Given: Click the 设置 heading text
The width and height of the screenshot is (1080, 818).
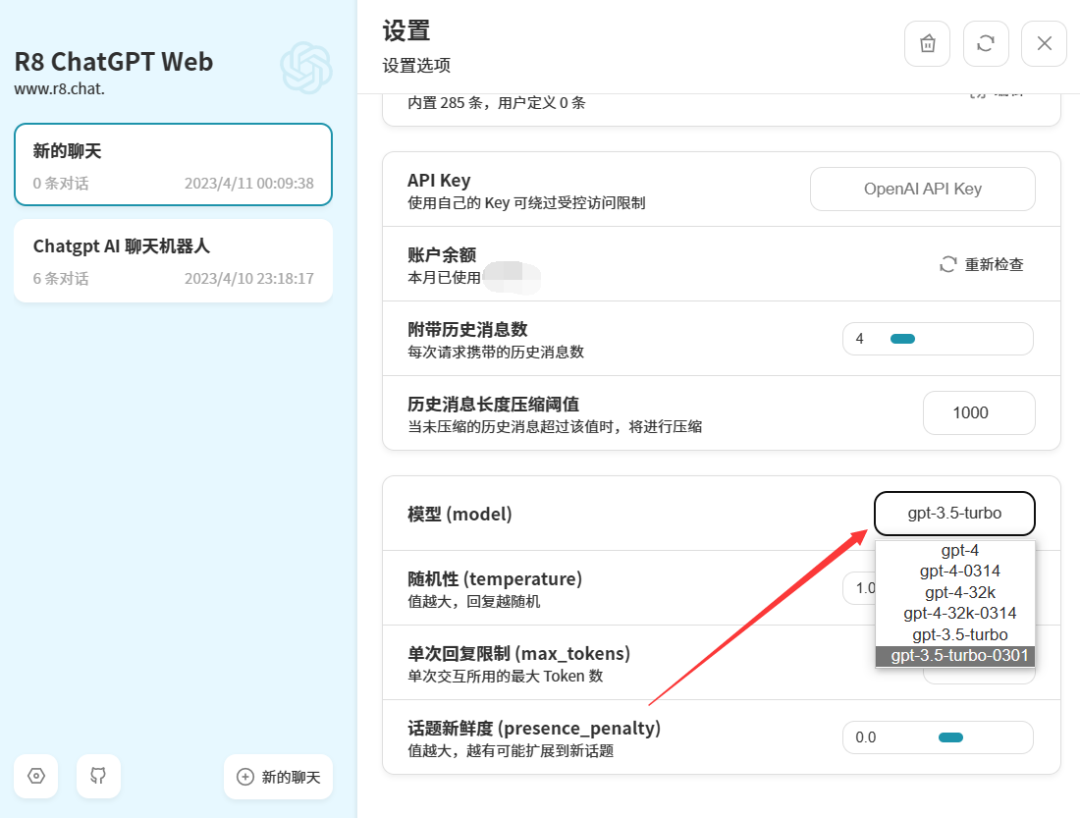Looking at the screenshot, I should pyautogui.click(x=406, y=31).
